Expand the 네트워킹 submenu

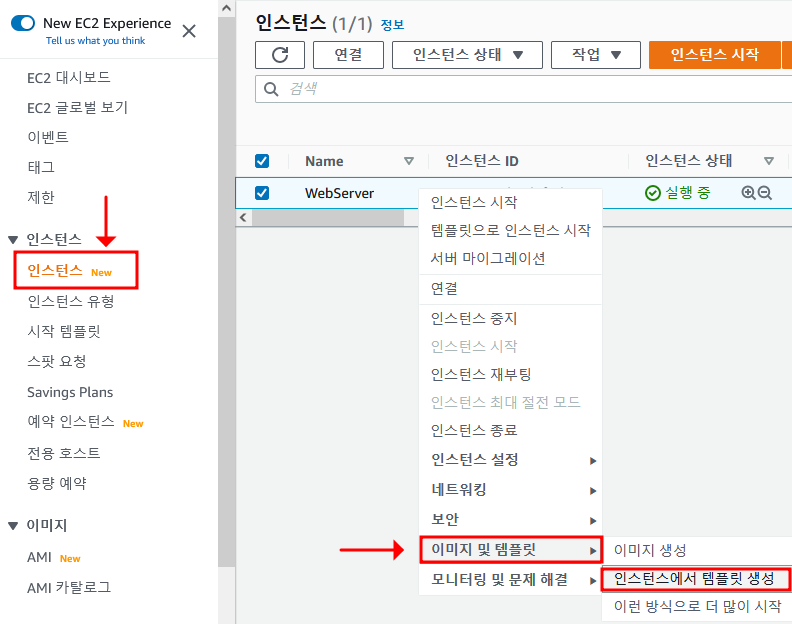[x=511, y=490]
